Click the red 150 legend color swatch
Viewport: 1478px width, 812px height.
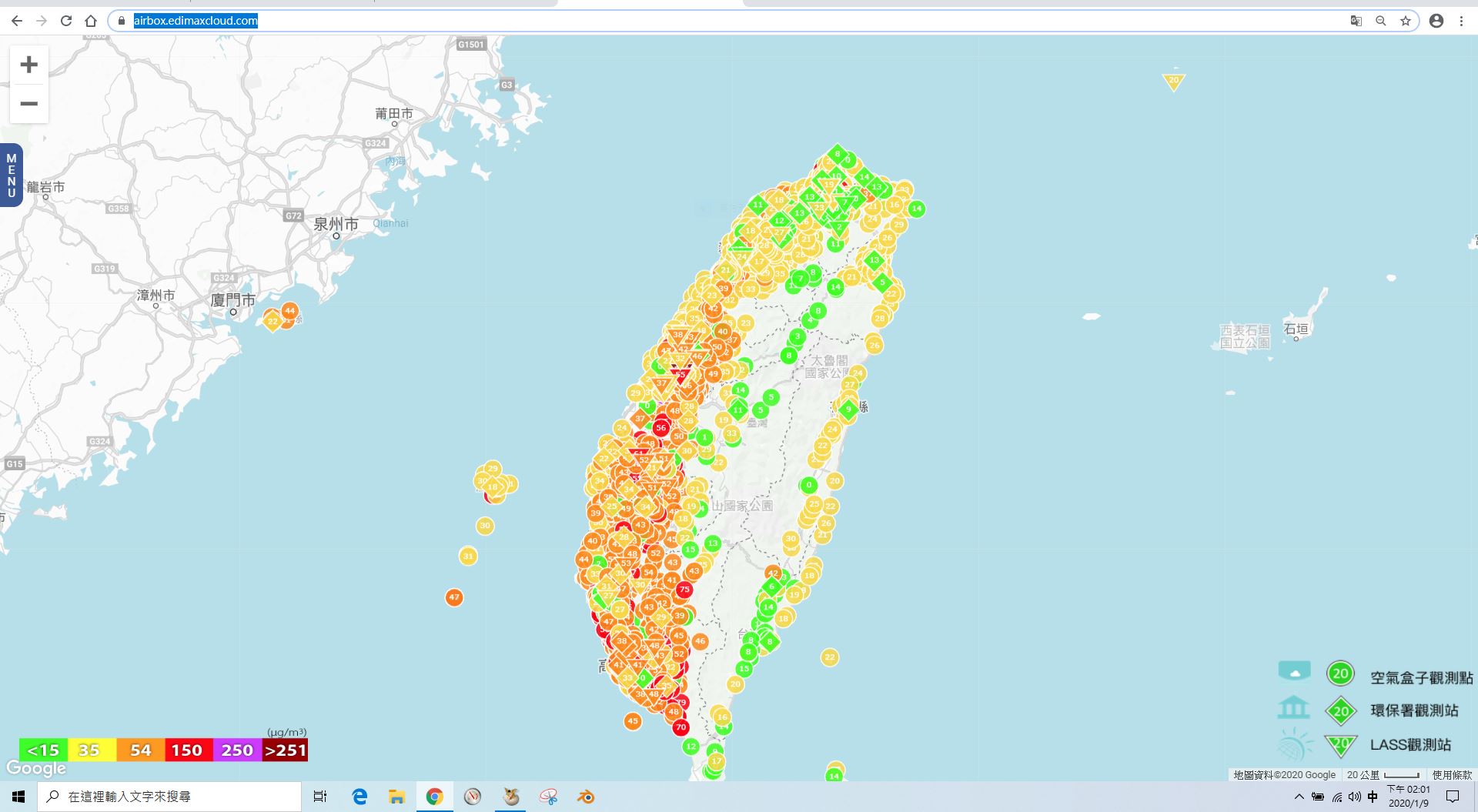click(187, 750)
